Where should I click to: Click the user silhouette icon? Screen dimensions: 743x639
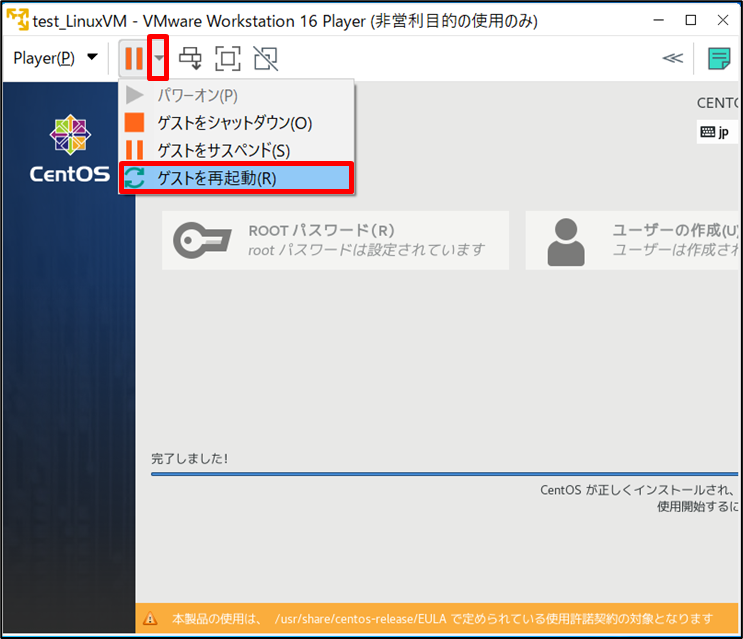coord(566,242)
